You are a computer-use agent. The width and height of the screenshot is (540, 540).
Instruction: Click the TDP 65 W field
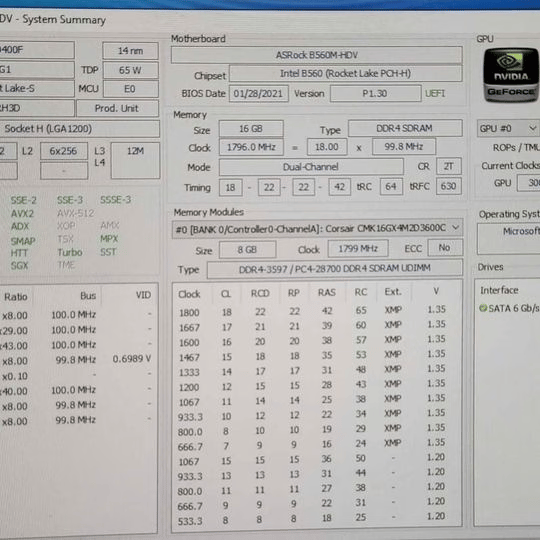pyautogui.click(x=130, y=70)
